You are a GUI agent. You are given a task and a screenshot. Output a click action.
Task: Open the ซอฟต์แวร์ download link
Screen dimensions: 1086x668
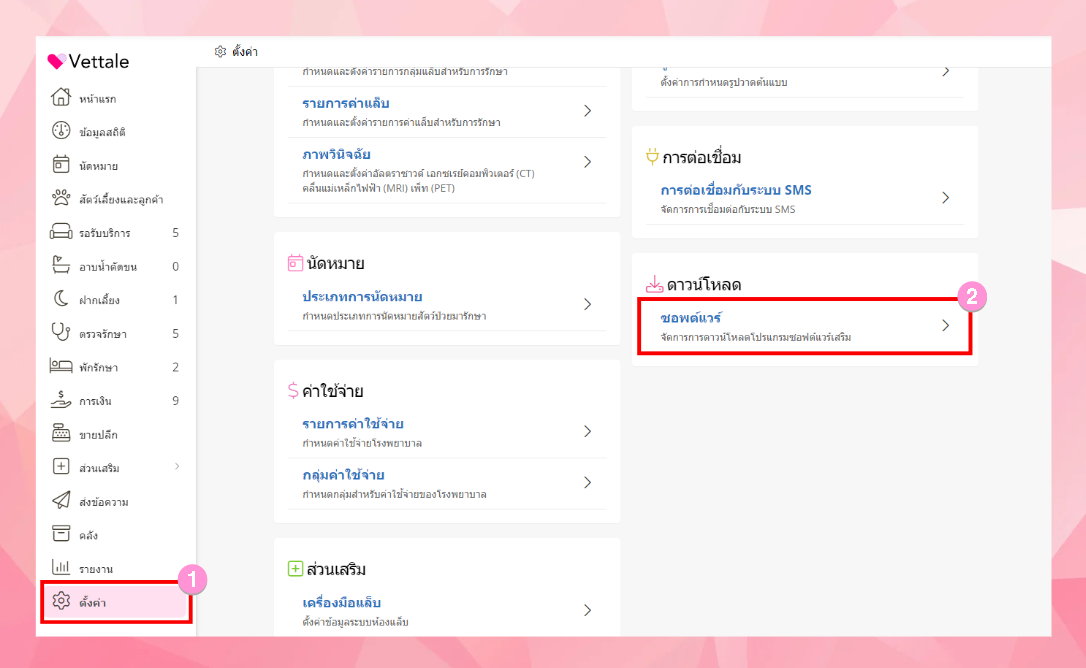pyautogui.click(x=691, y=317)
